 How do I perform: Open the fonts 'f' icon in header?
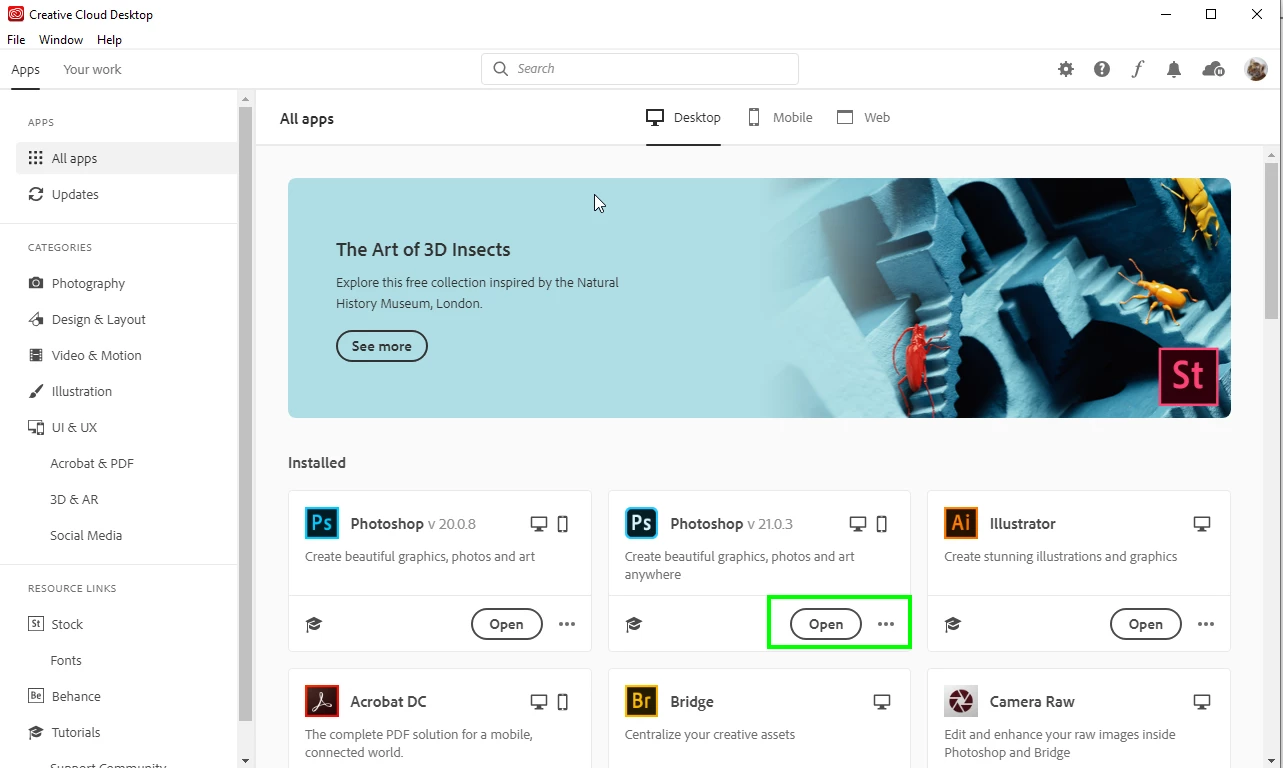pos(1138,69)
